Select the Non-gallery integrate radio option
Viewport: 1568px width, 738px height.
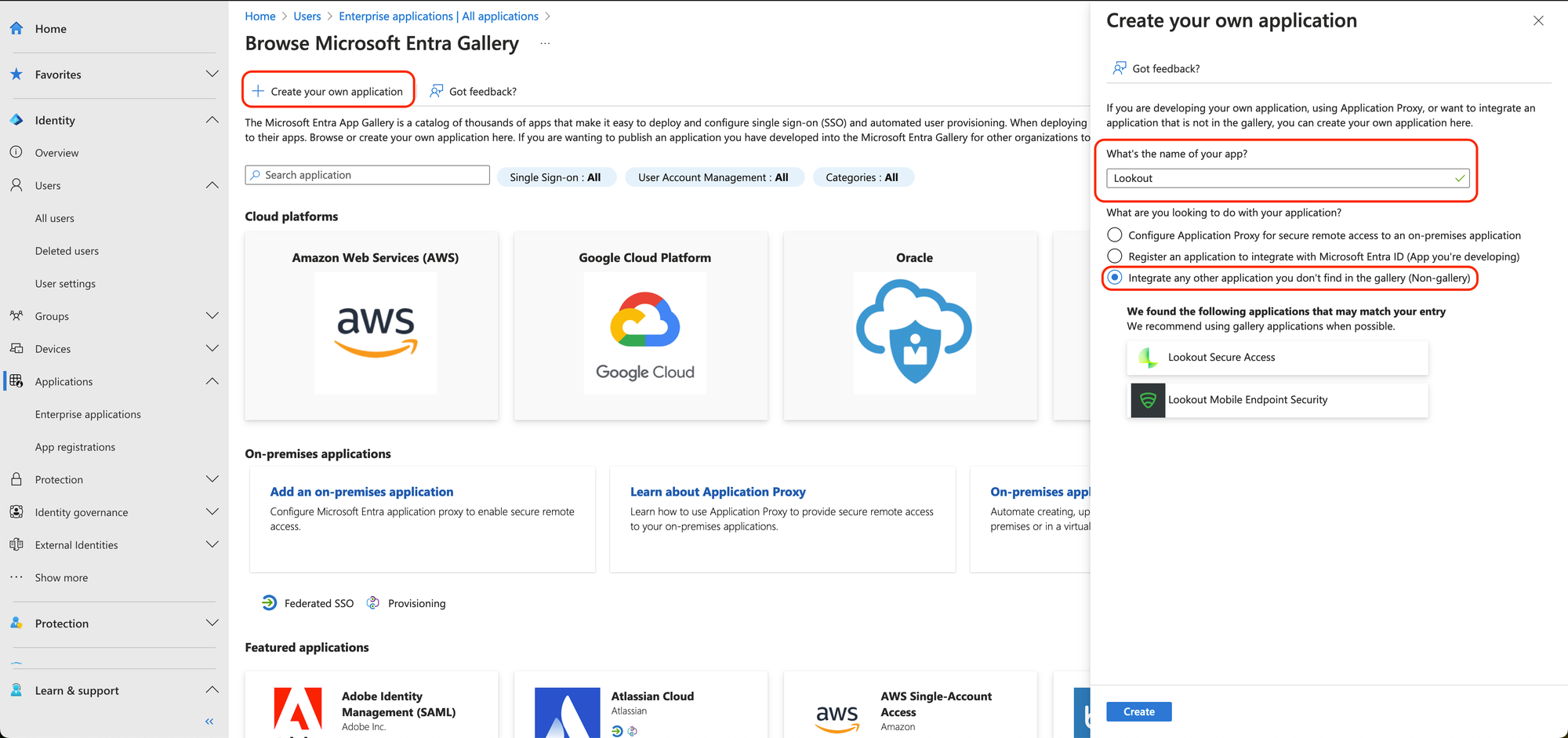(x=1114, y=278)
